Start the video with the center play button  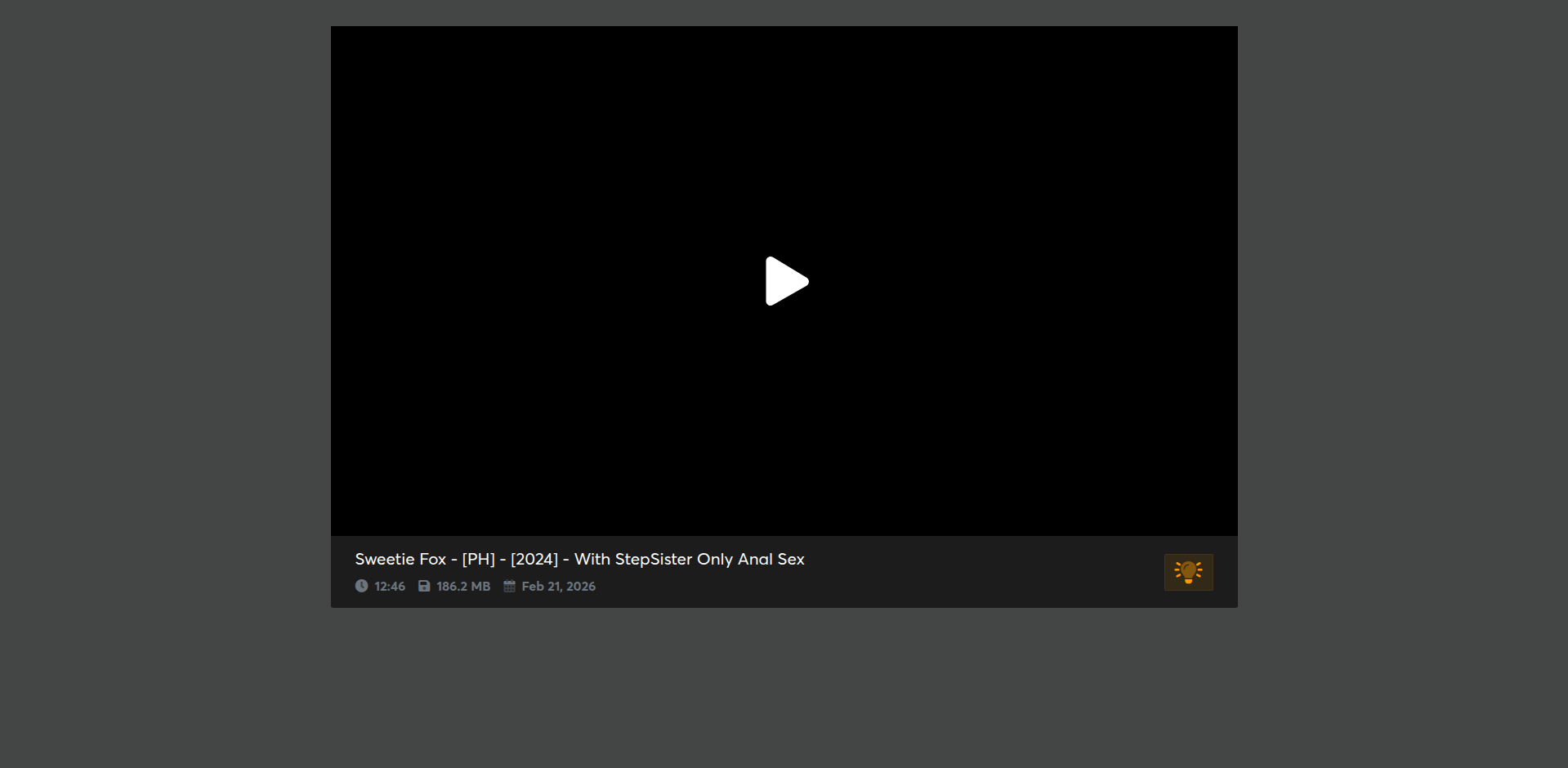[x=786, y=281]
